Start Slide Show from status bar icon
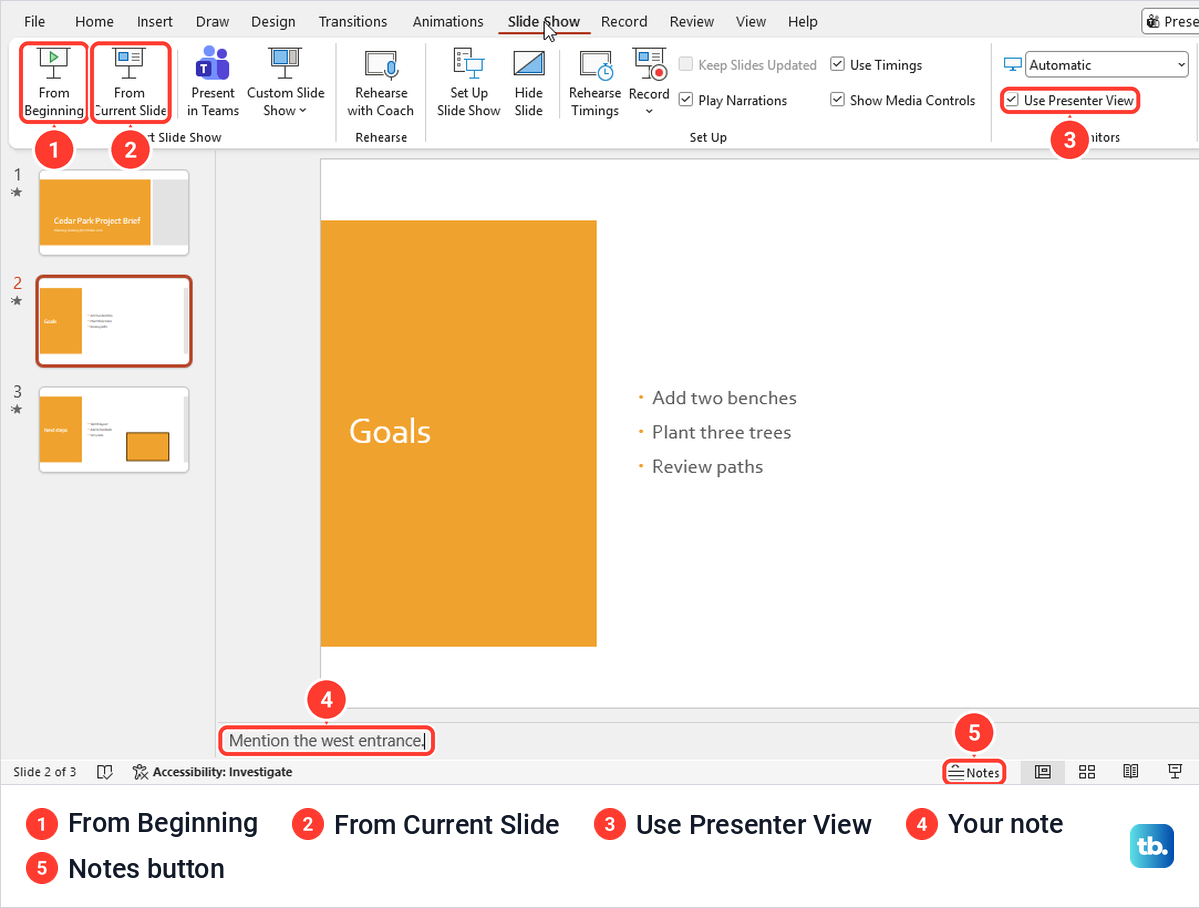 [1176, 772]
